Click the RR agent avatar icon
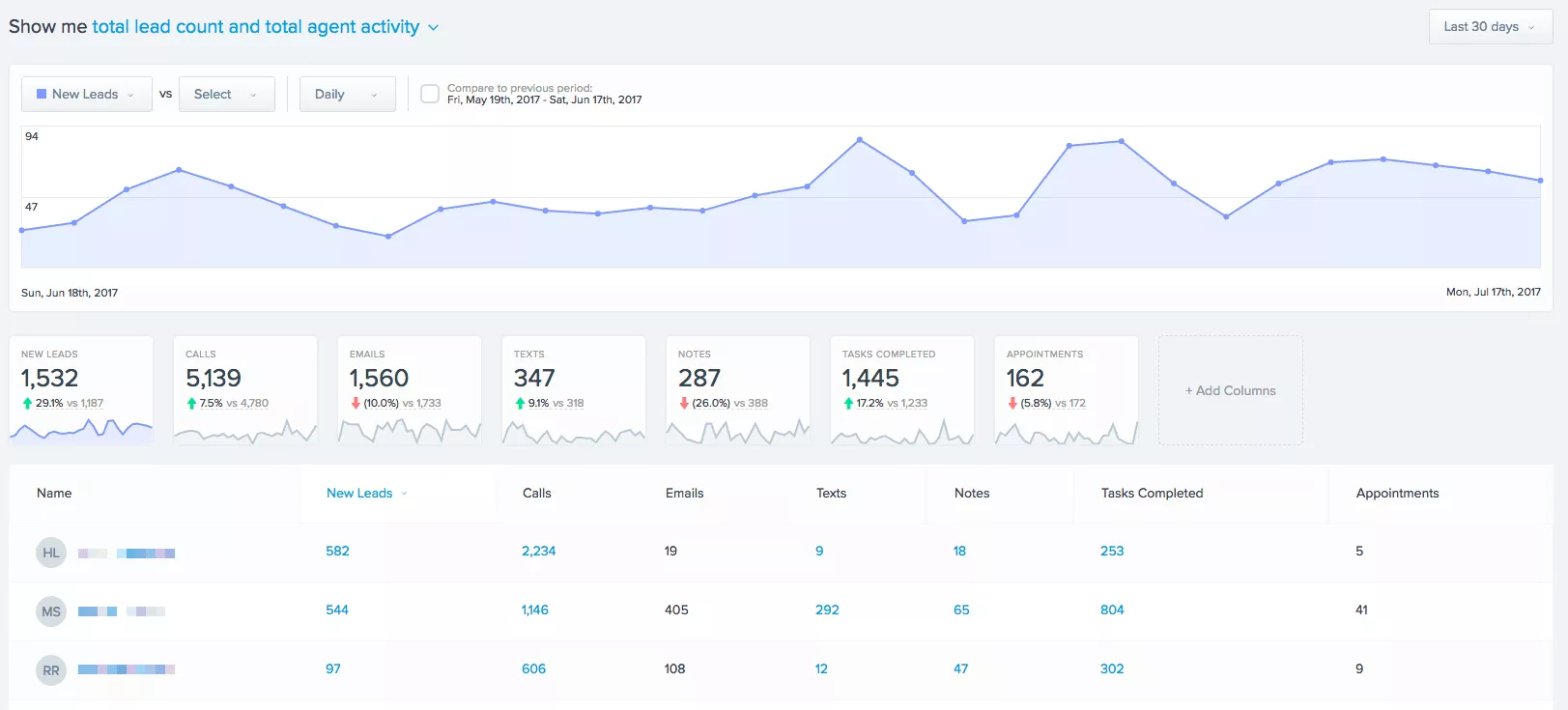Viewport: 1568px width, 710px height. point(51,670)
